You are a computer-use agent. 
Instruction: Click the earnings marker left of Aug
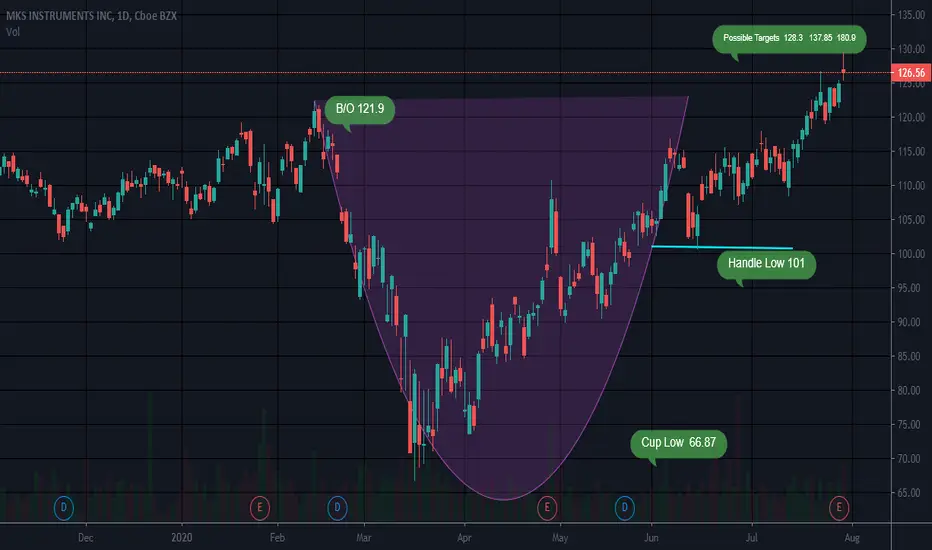pos(839,508)
